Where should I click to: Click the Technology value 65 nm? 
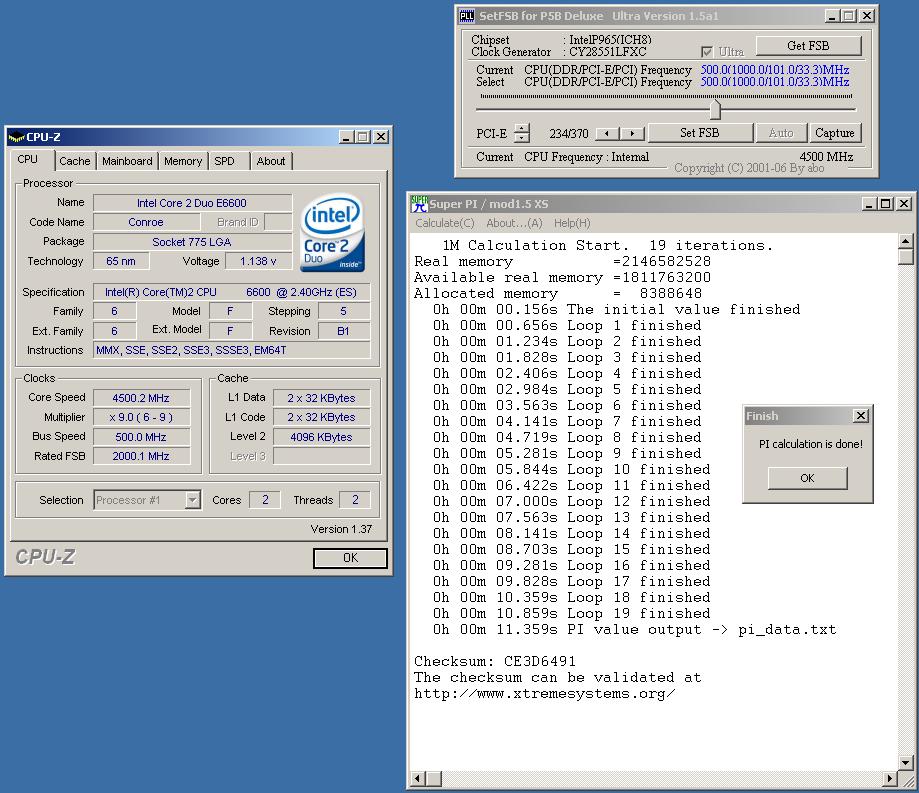(x=121, y=261)
